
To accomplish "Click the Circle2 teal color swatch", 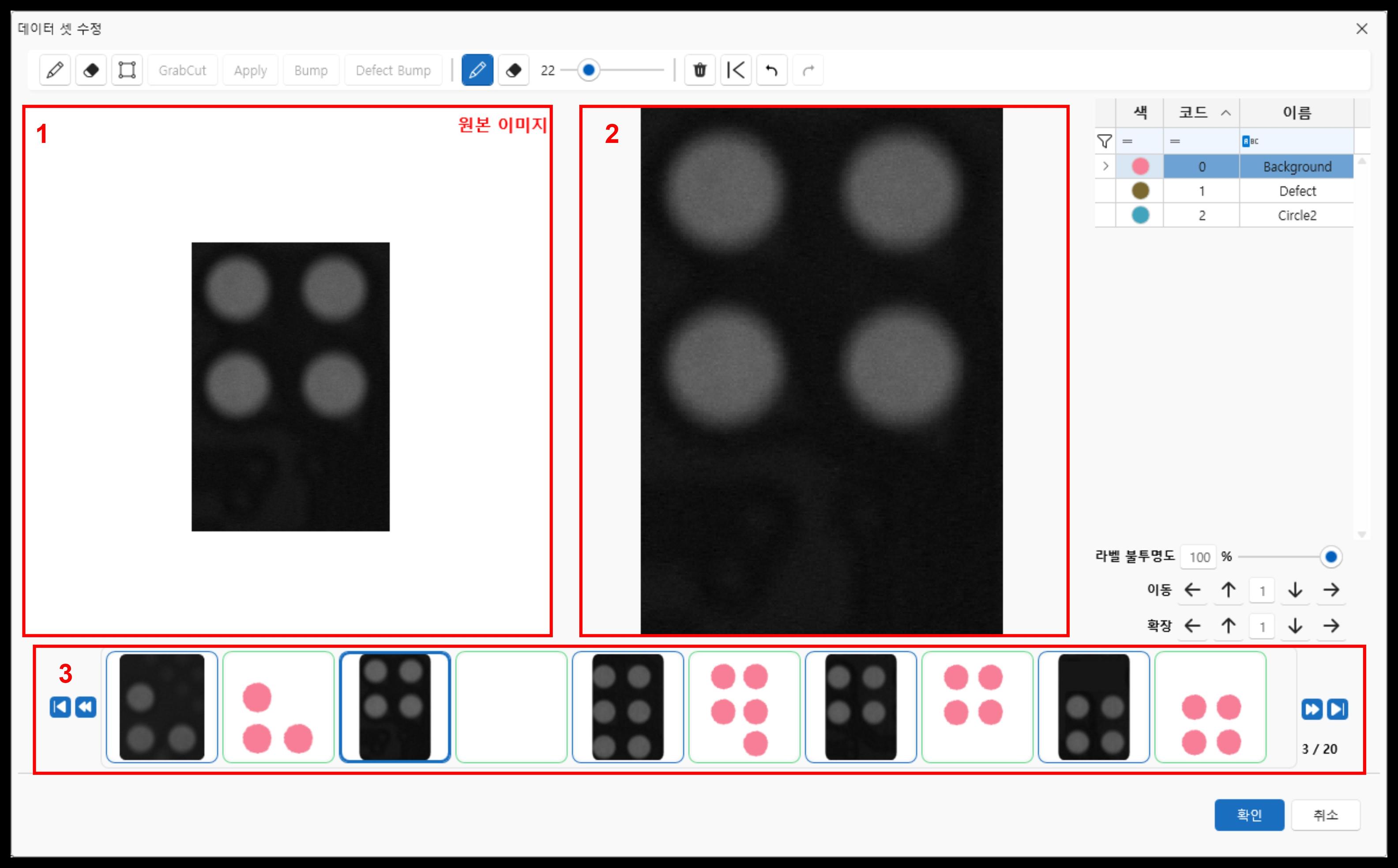I will pyautogui.click(x=1140, y=215).
